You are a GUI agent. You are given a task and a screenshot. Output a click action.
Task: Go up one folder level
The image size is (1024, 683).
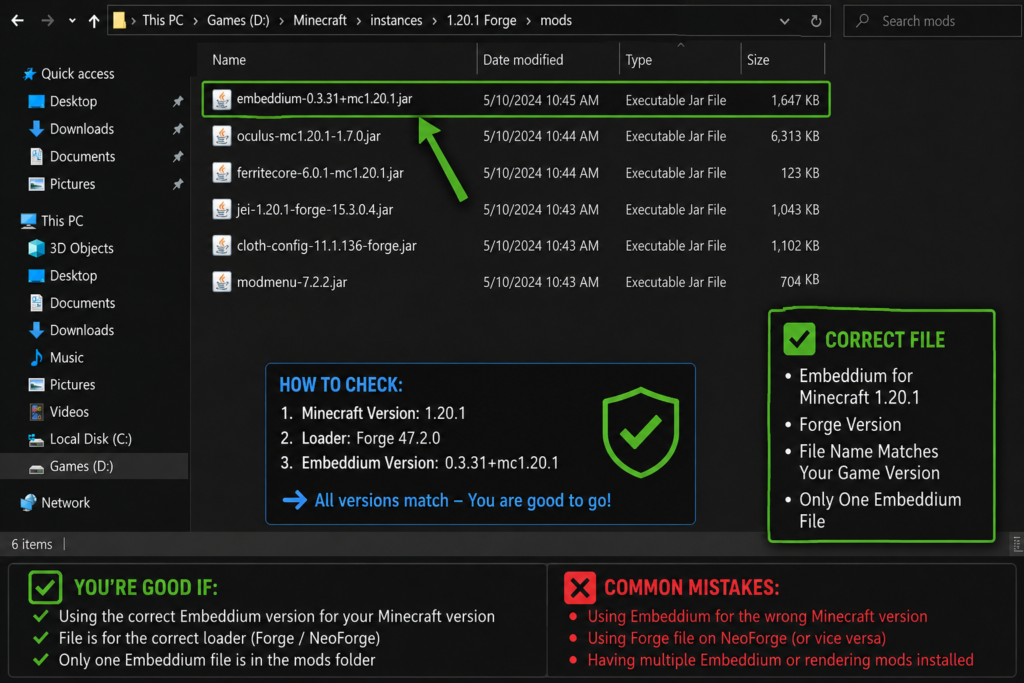click(x=94, y=21)
